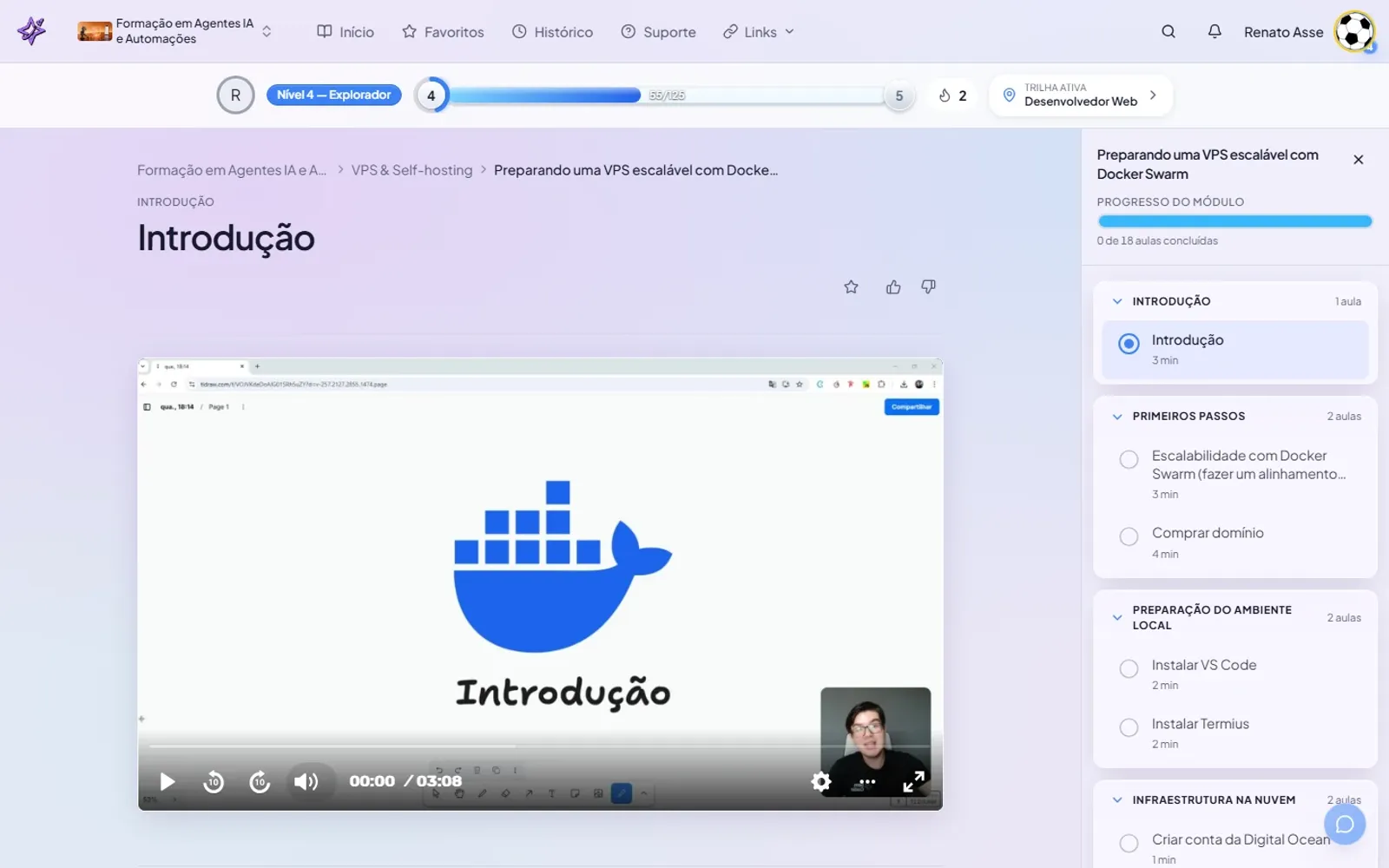Collapse Infraestrutura na Nuvem section
1389x868 pixels.
click(x=1117, y=800)
